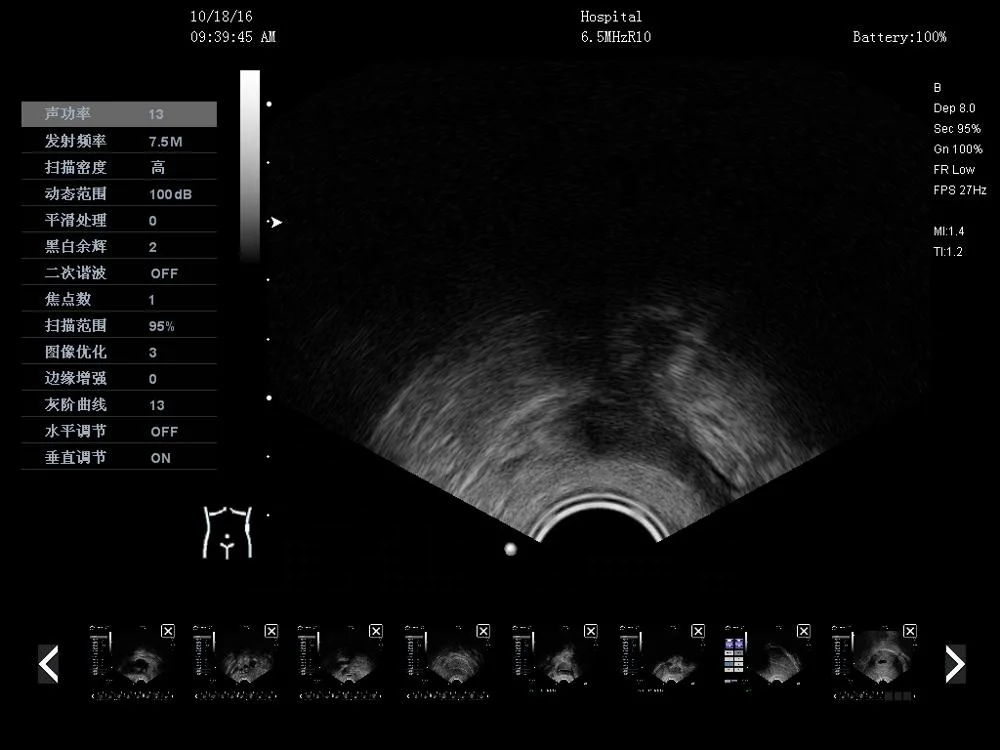Open the fourth saved ultrasound thumbnail
Image resolution: width=1000 pixels, height=750 pixels.
tap(445, 663)
